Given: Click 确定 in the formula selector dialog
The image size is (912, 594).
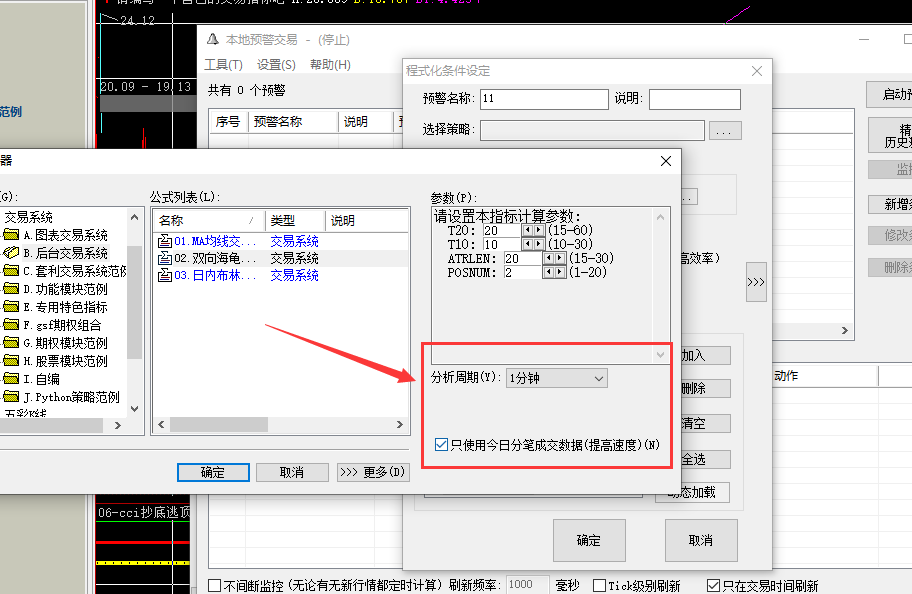Looking at the screenshot, I should 212,472.
